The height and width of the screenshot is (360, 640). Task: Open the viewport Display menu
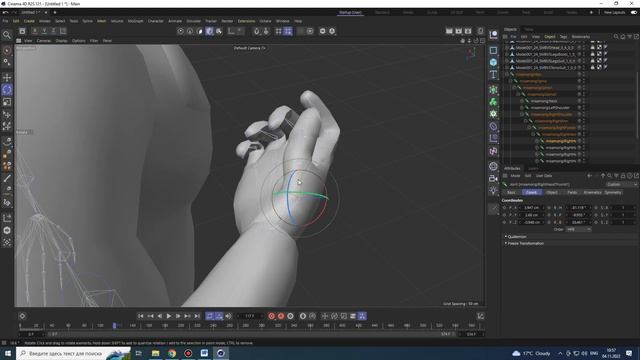click(x=61, y=41)
